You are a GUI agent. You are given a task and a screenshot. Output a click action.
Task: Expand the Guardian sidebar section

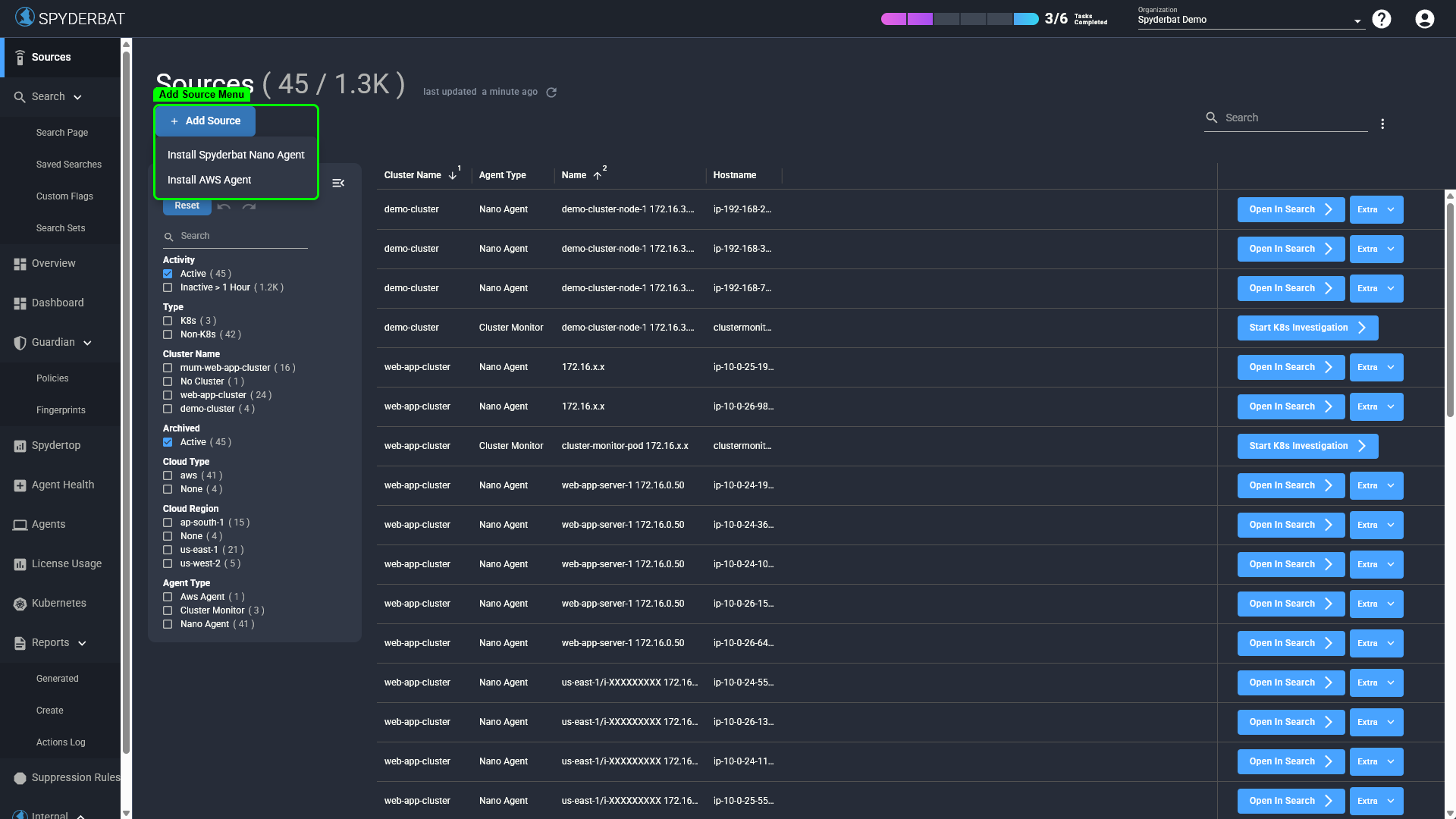click(x=87, y=342)
